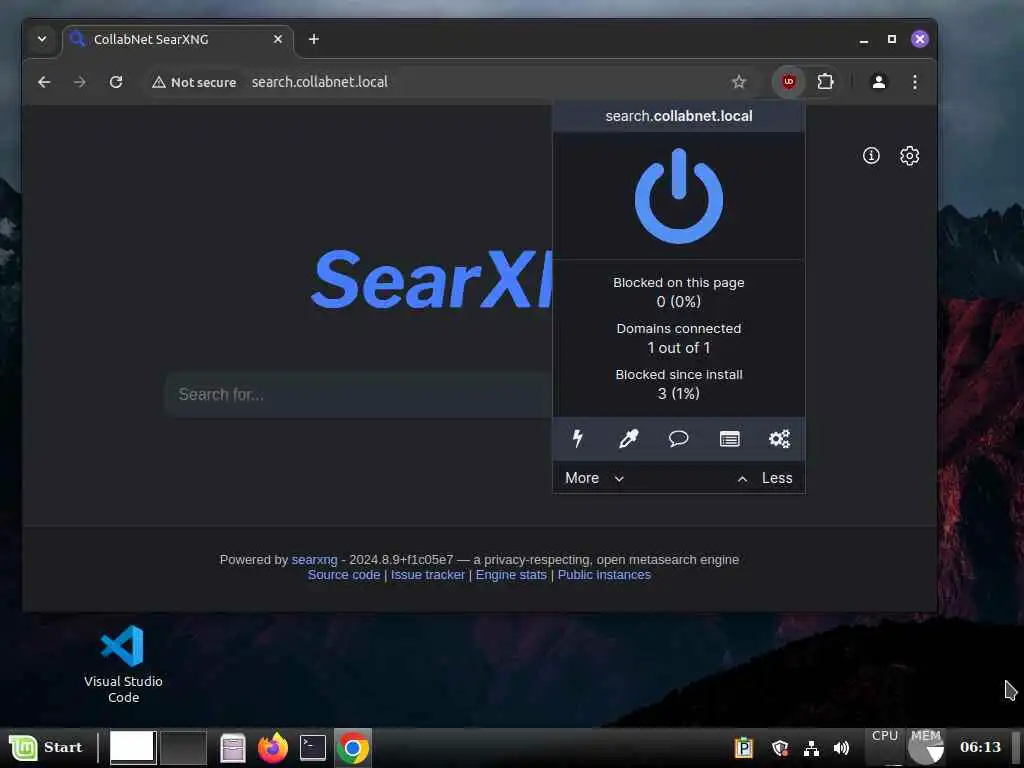Image resolution: width=1024 pixels, height=768 pixels.
Task: Click Domains connected 1 out of 1
Action: coord(679,338)
